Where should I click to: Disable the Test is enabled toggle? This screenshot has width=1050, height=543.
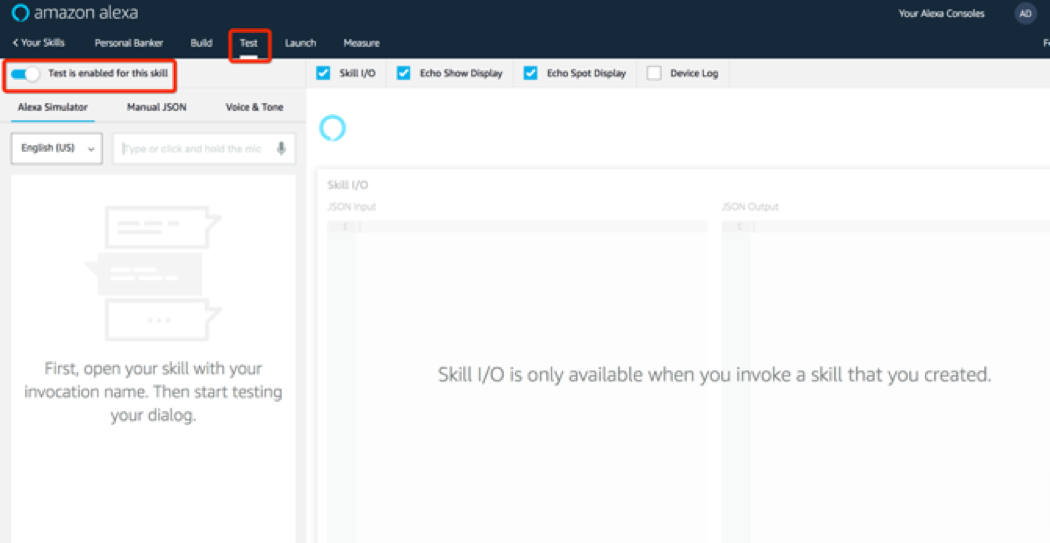pos(25,74)
